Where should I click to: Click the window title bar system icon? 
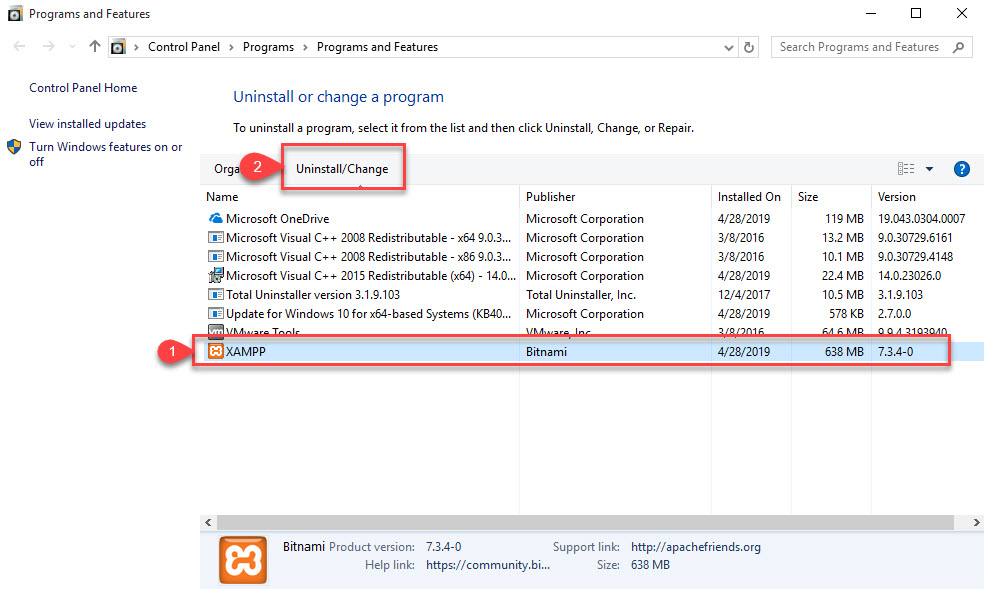tap(15, 13)
